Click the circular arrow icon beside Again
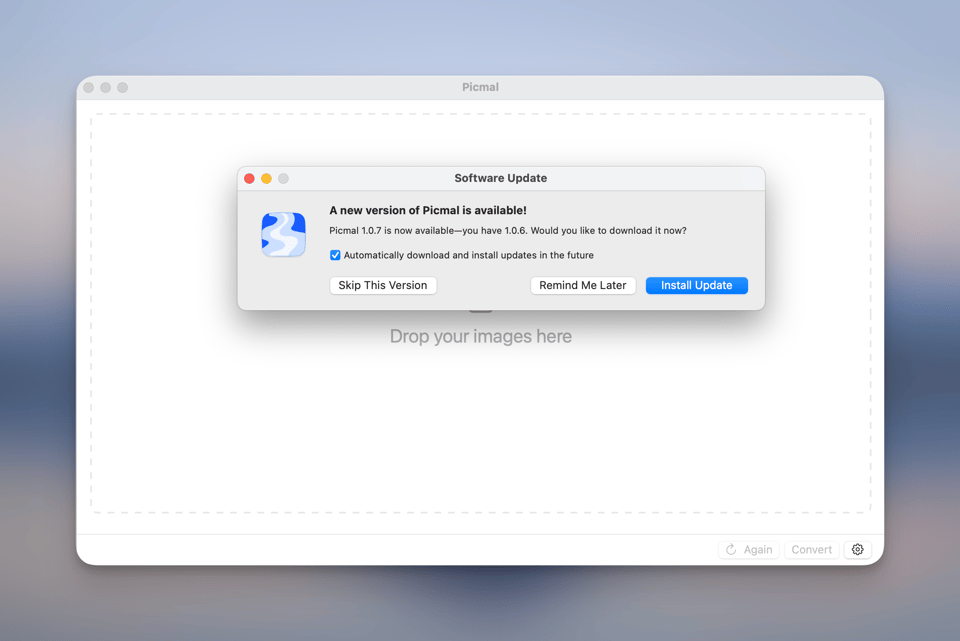Image resolution: width=960 pixels, height=641 pixels. 731,549
